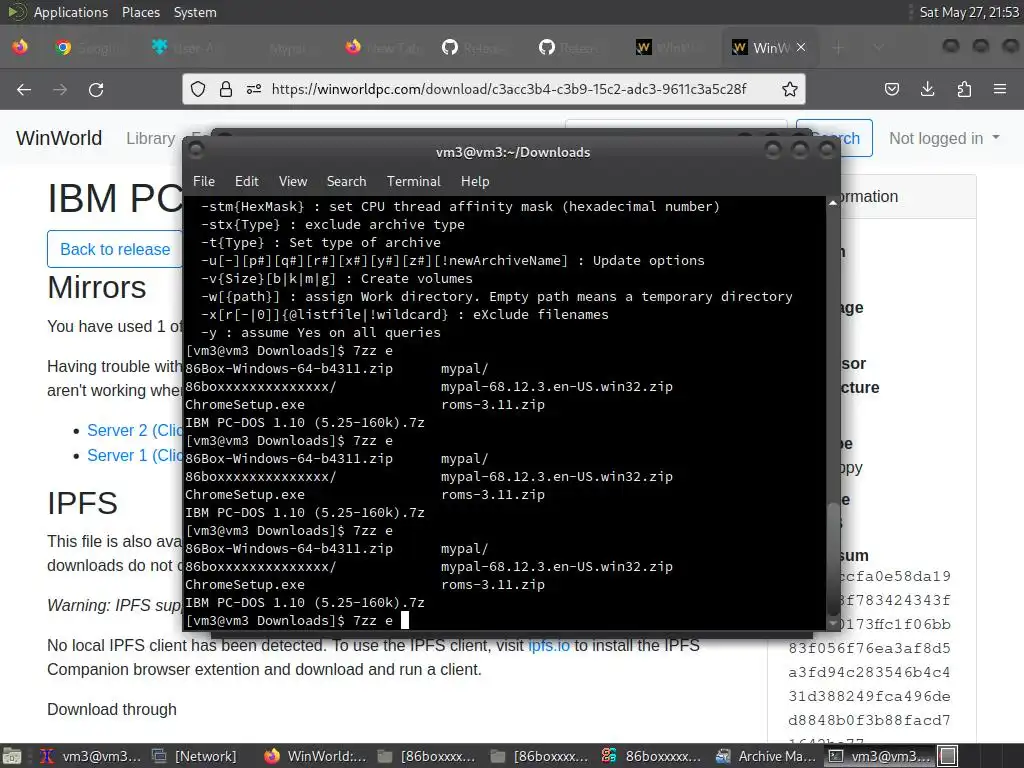This screenshot has width=1024, height=768.
Task: Open the Applications menu in top panel
Action: [71, 12]
